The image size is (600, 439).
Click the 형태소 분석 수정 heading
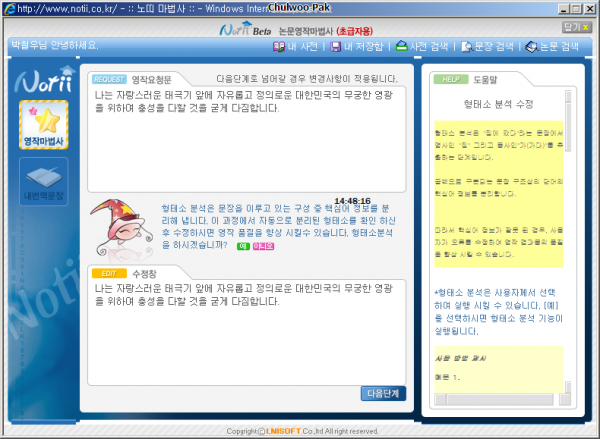tap(498, 104)
